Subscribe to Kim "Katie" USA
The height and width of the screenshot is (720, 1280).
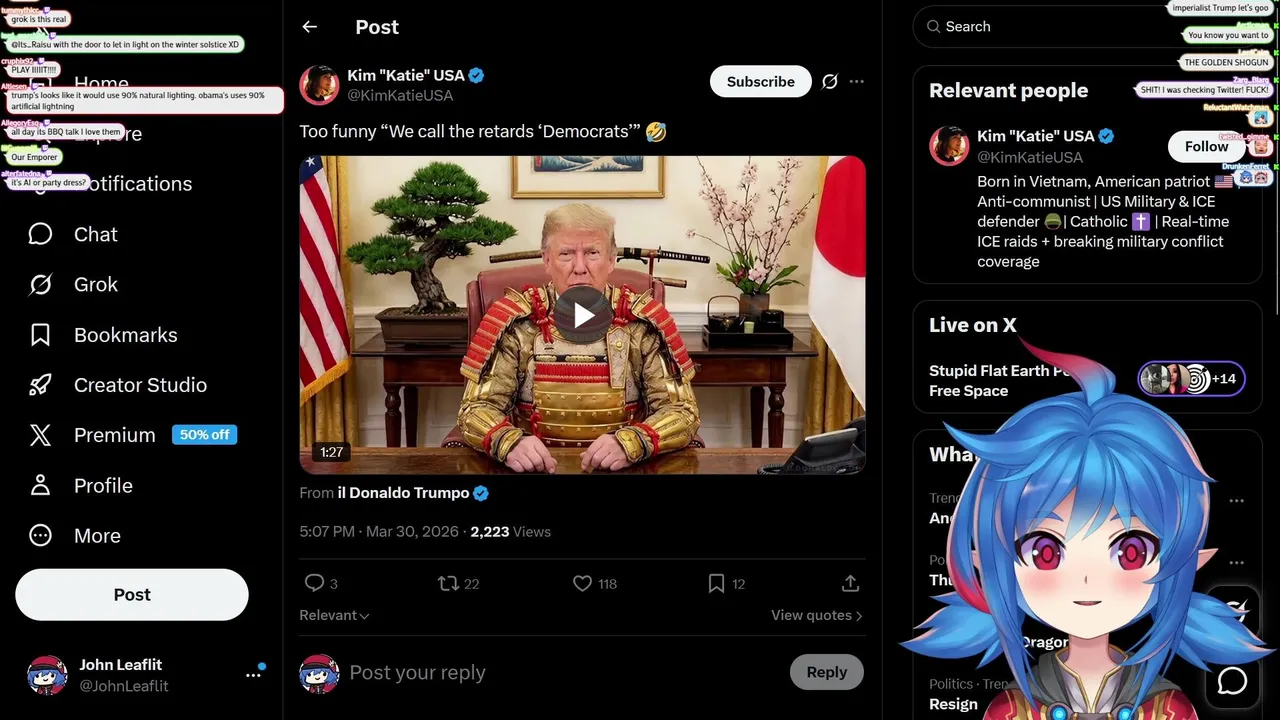click(760, 82)
